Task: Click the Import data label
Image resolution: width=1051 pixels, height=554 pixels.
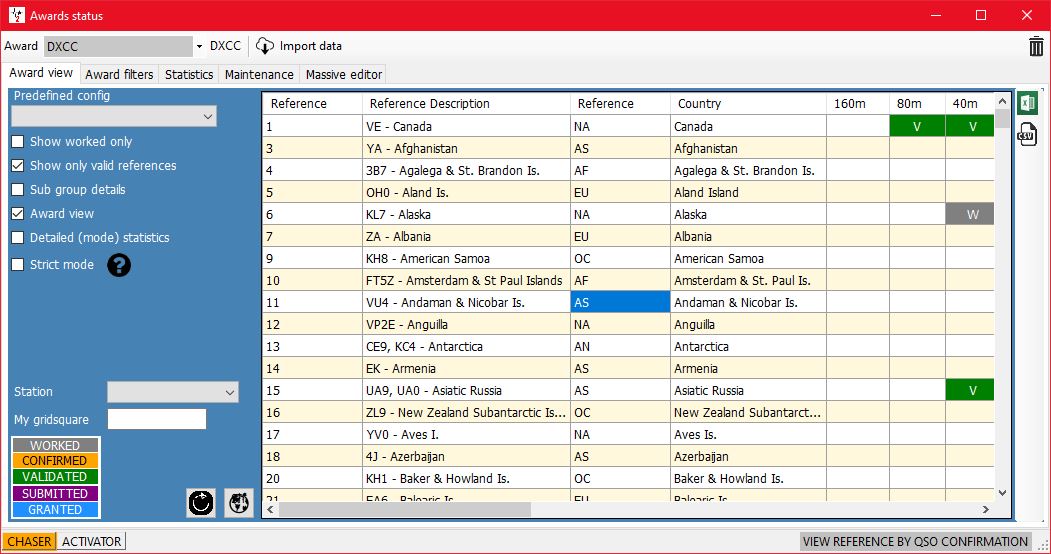Action: (310, 46)
